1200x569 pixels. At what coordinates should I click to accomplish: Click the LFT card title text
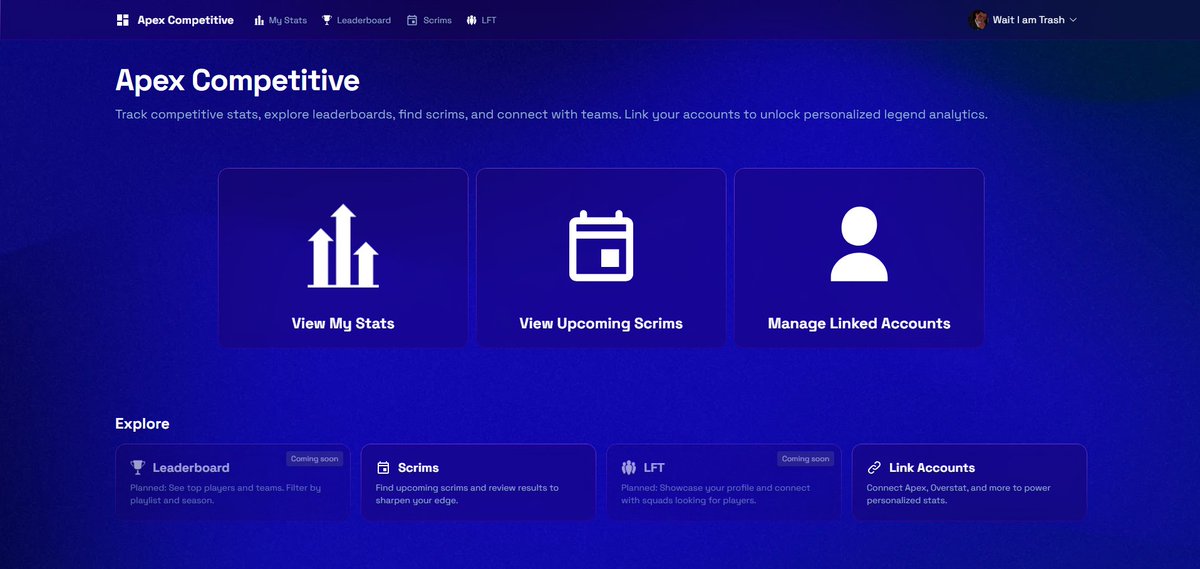(654, 467)
